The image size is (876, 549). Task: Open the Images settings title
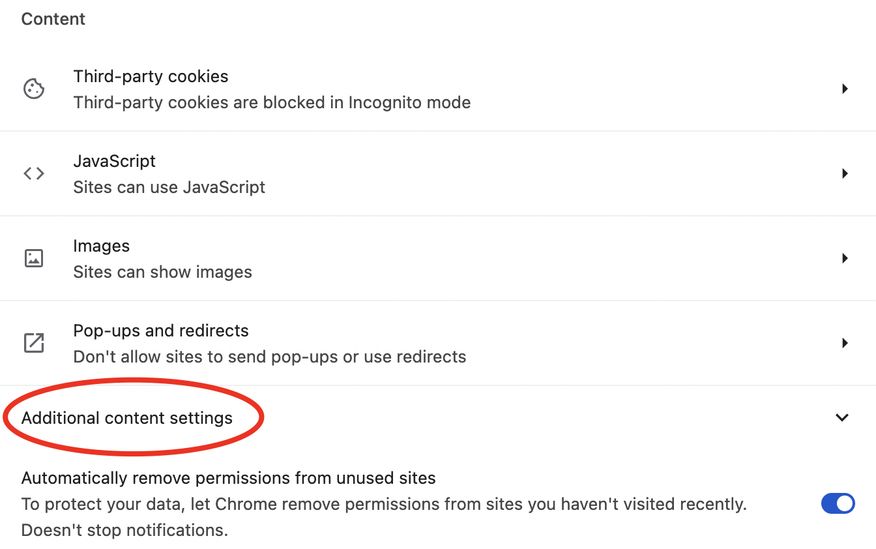[101, 246]
